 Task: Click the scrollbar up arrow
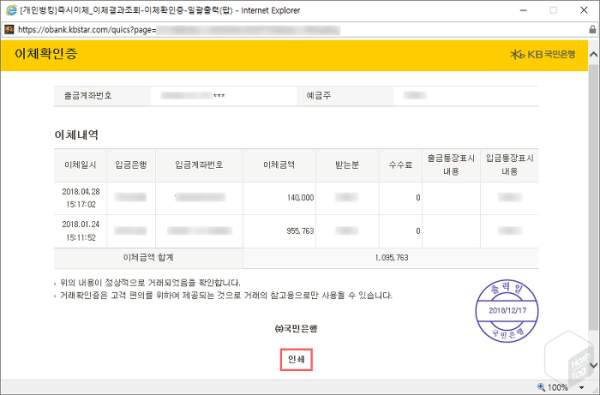coord(593,54)
